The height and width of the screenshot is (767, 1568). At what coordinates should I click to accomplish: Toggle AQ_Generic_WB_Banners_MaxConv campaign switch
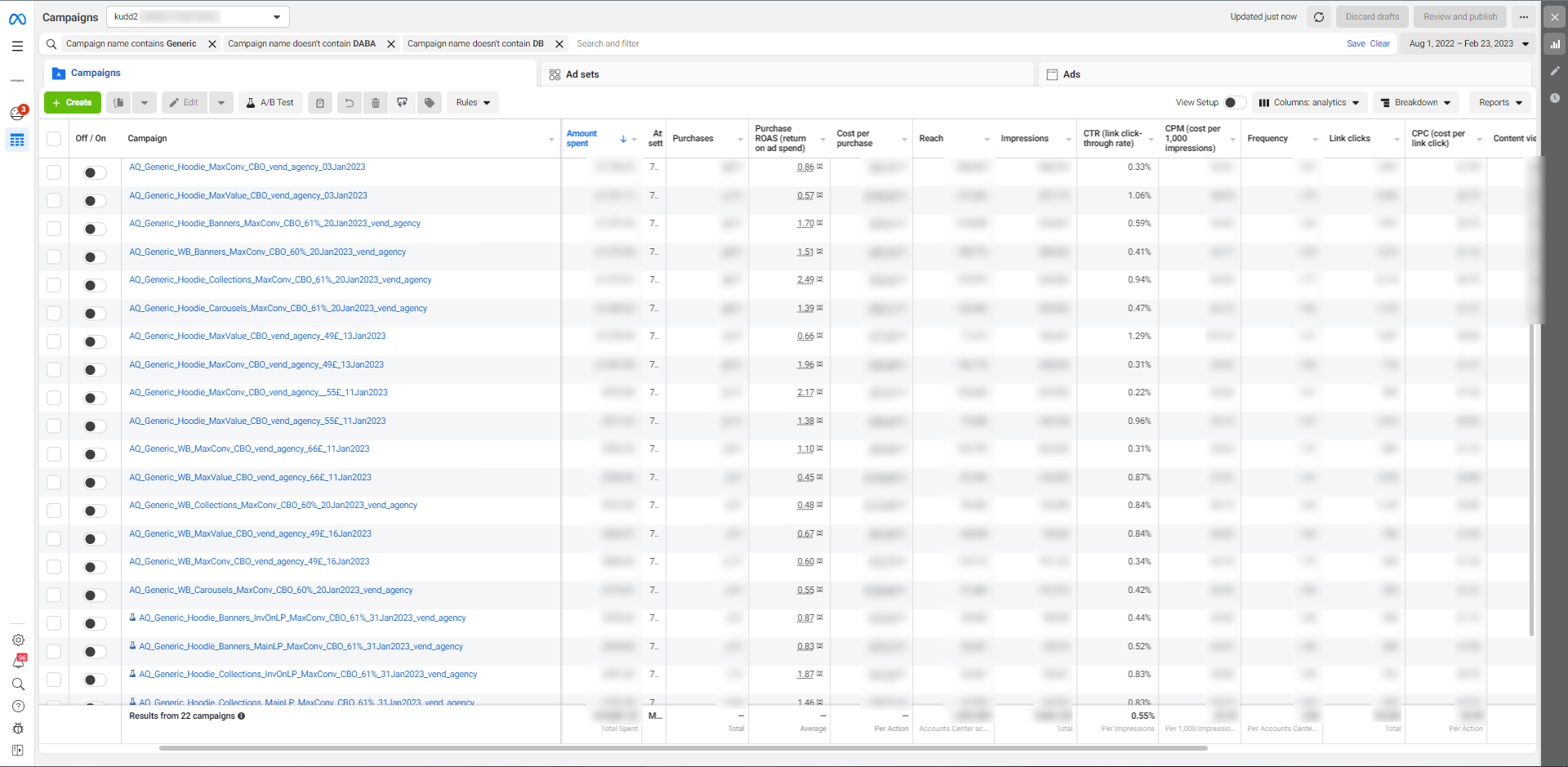(95, 257)
